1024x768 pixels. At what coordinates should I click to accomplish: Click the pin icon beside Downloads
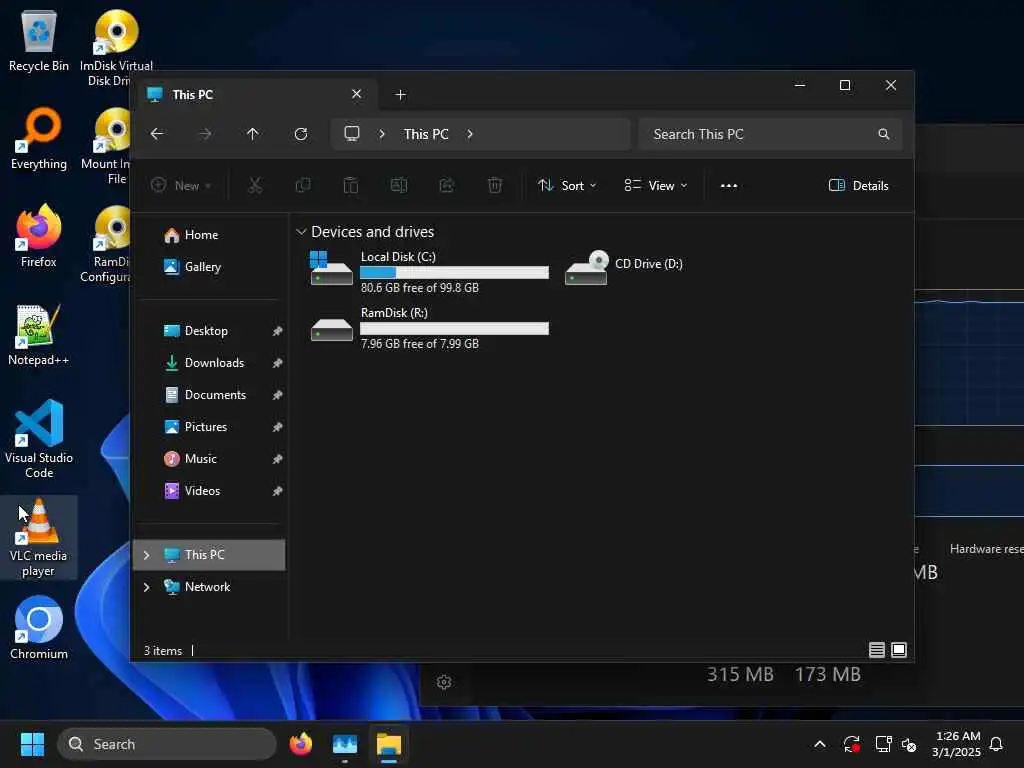point(278,363)
